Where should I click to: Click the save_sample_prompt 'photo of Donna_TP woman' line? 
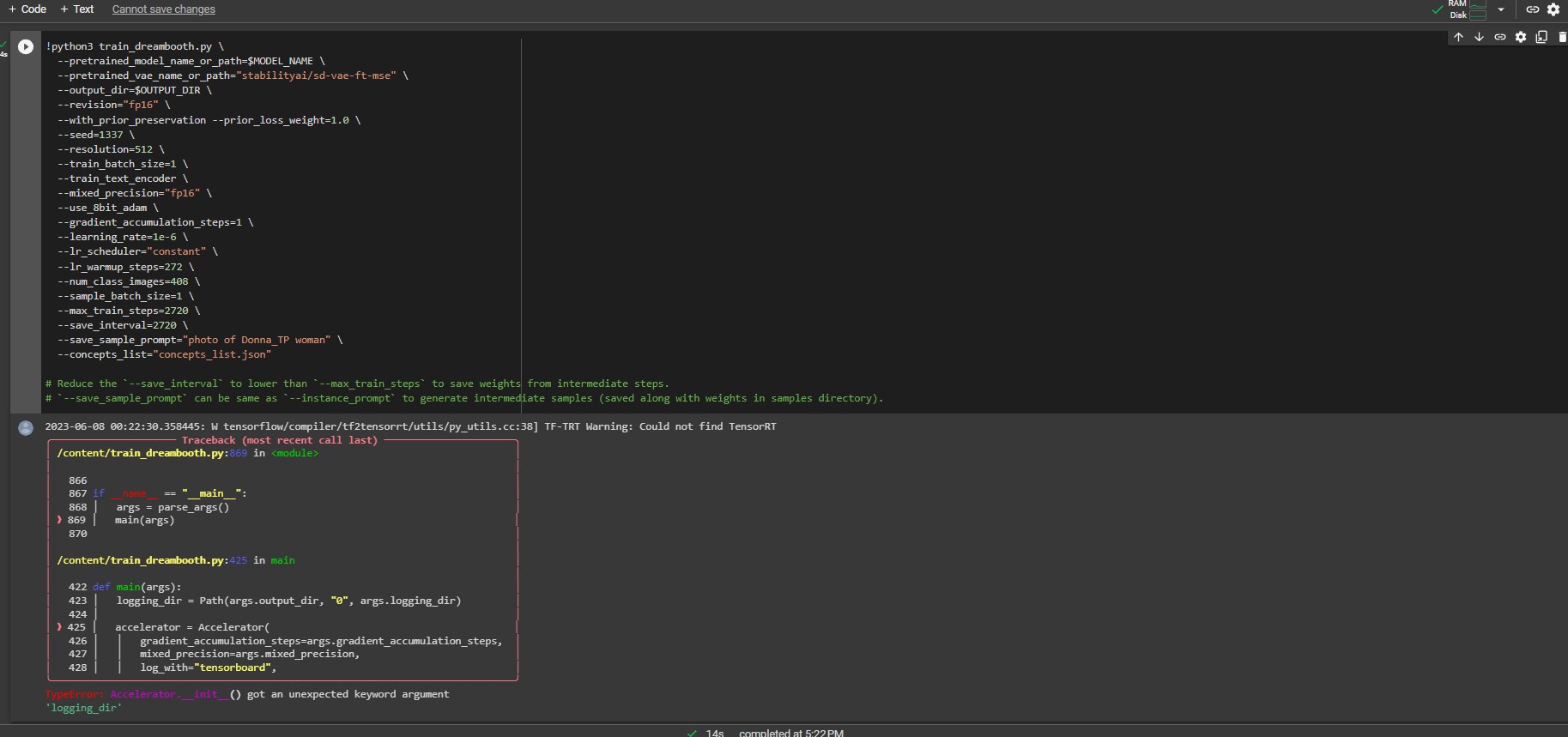pyautogui.click(x=199, y=340)
